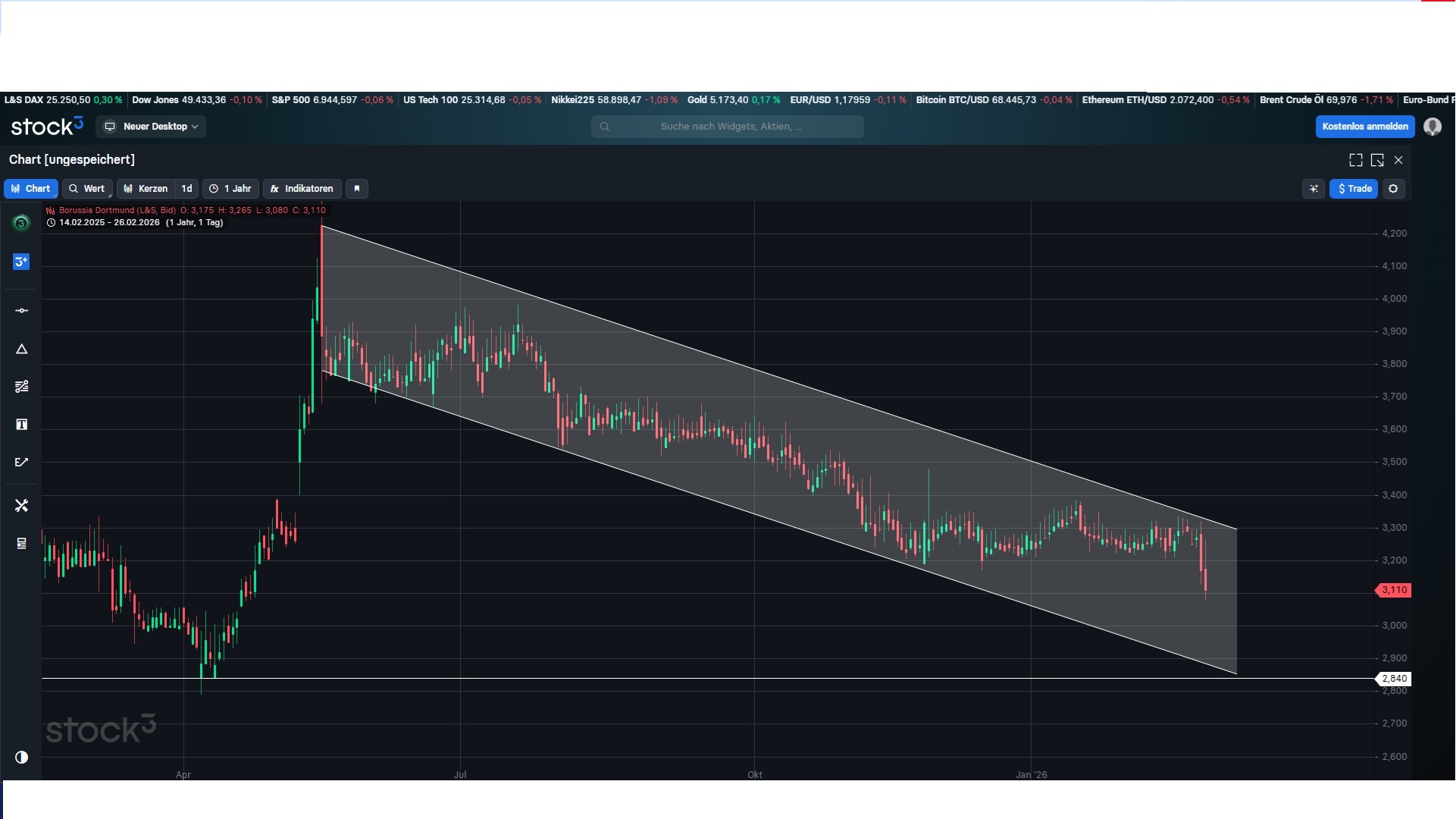Open the Indikatoren menu
The width and height of the screenshot is (1456, 819).
click(x=302, y=189)
